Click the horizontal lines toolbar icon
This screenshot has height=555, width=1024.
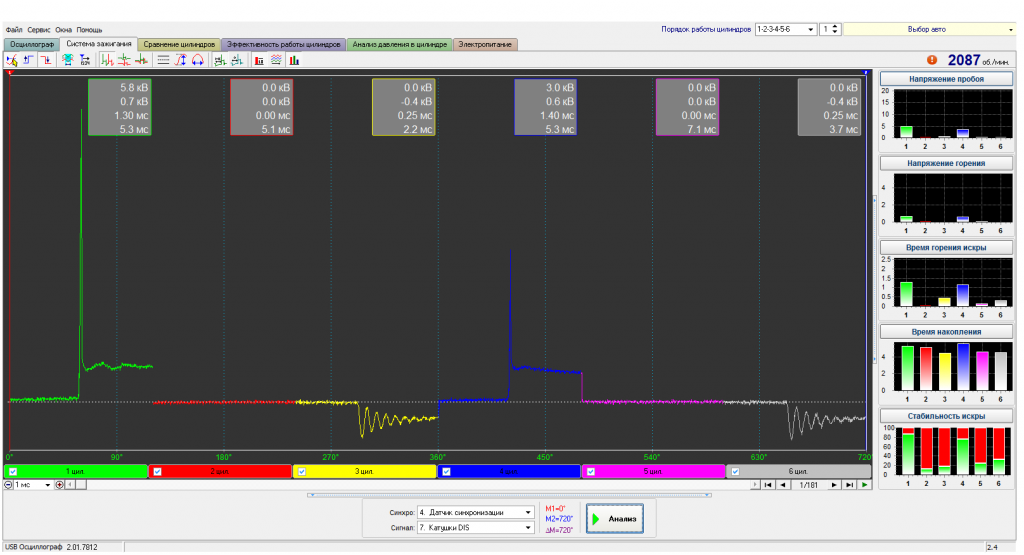163,60
